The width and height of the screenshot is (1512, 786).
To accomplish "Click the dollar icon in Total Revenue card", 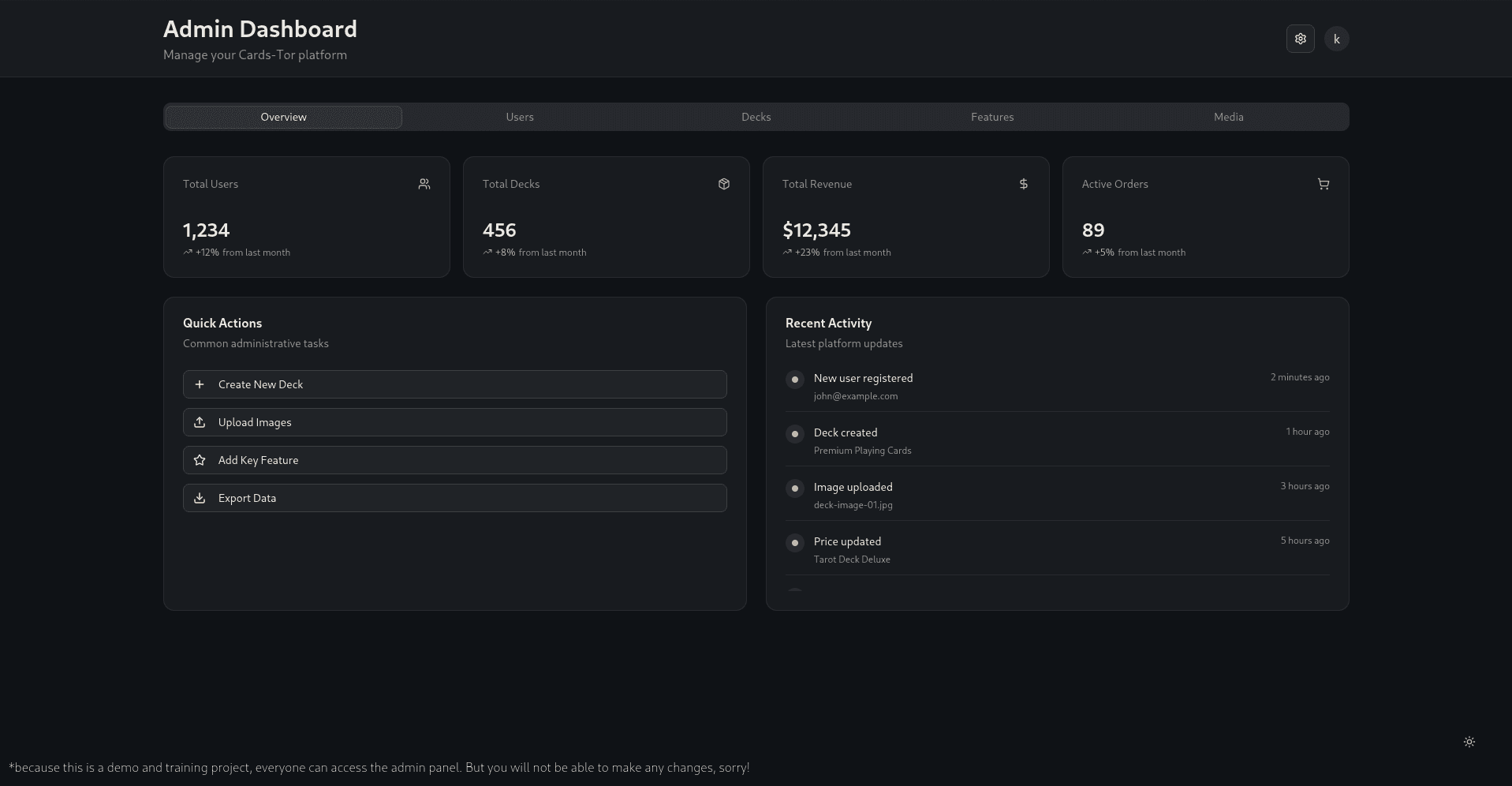I will coord(1024,184).
